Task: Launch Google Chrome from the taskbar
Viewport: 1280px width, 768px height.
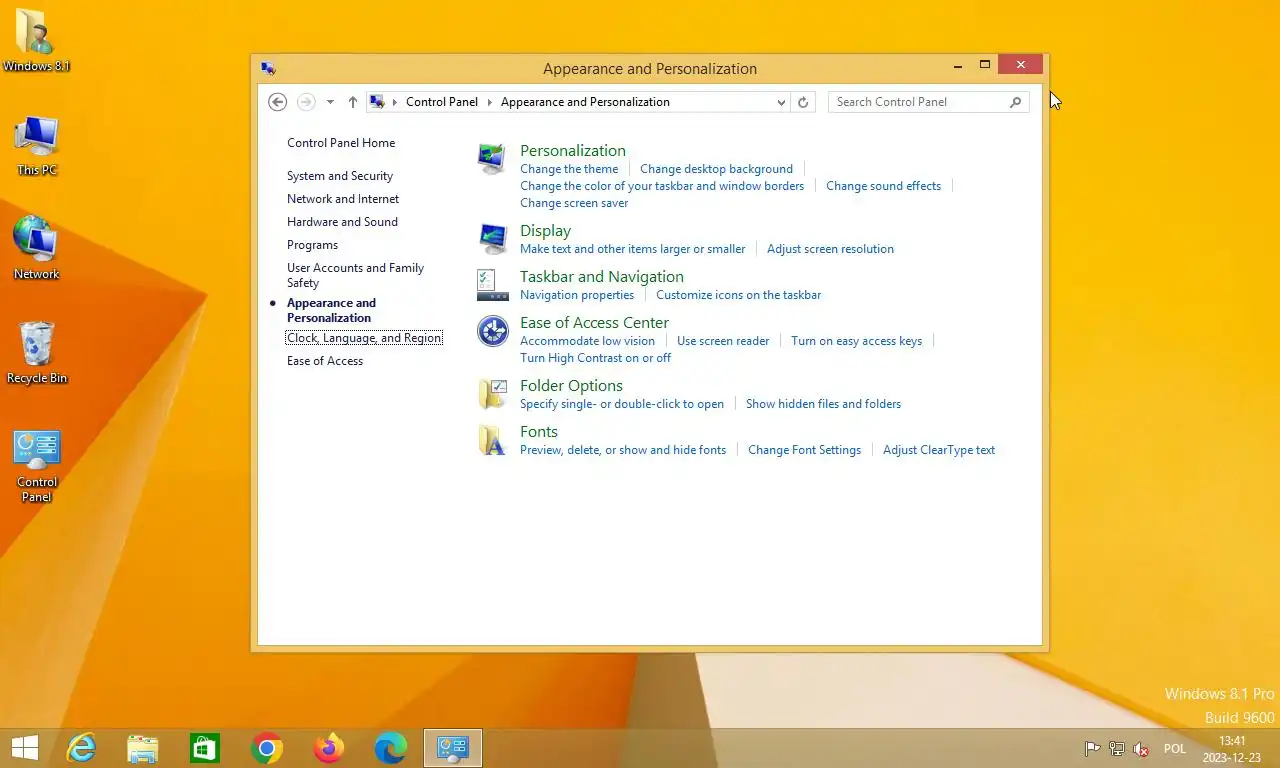Action: pyautogui.click(x=267, y=748)
